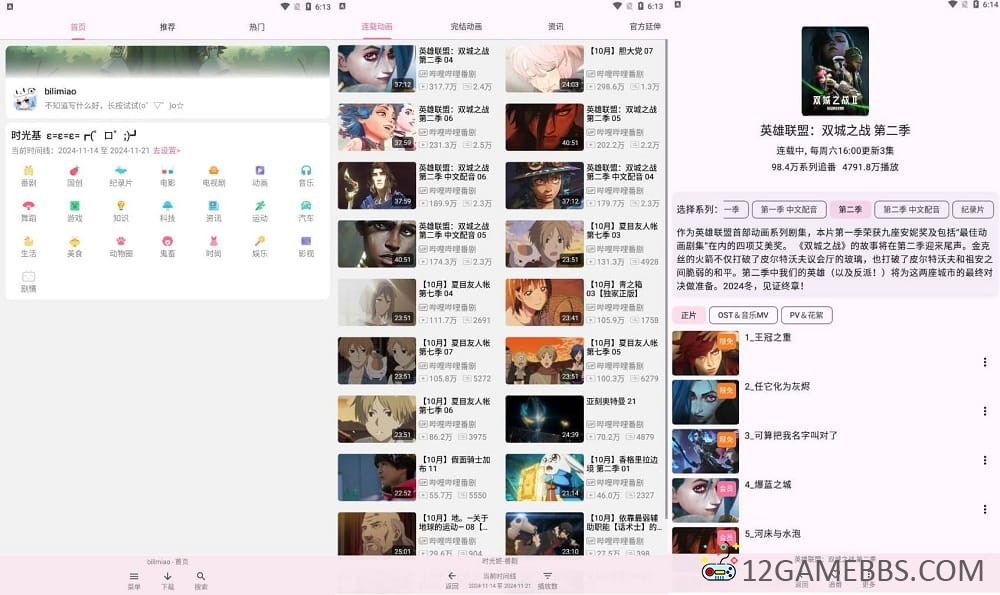This screenshot has width=1000, height=595.
Task: Open the 当前时间线 date range selector
Action: (499, 580)
